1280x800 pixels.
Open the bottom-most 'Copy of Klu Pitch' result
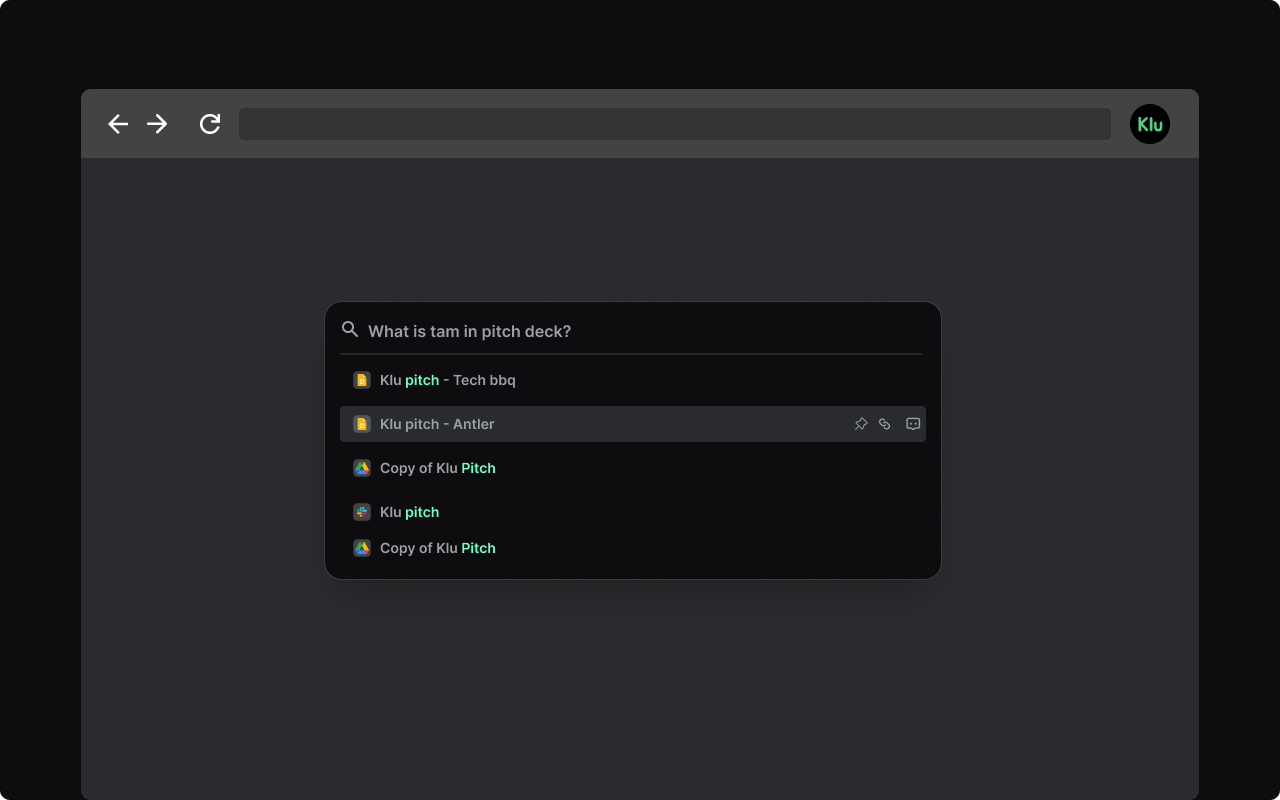pyautogui.click(x=438, y=548)
